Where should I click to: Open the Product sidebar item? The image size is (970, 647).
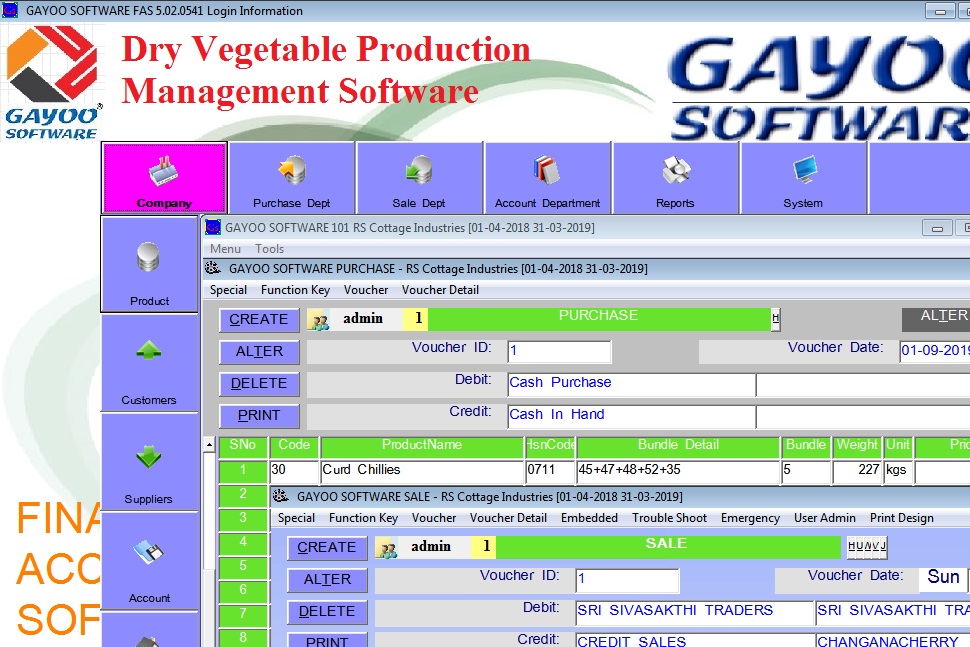pyautogui.click(x=149, y=264)
